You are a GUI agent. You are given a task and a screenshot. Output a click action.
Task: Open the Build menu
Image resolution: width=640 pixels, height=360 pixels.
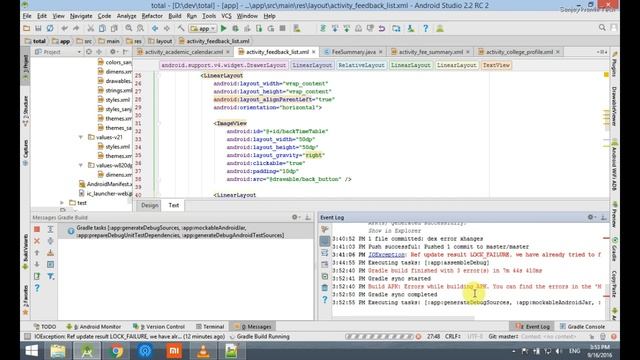175,16
